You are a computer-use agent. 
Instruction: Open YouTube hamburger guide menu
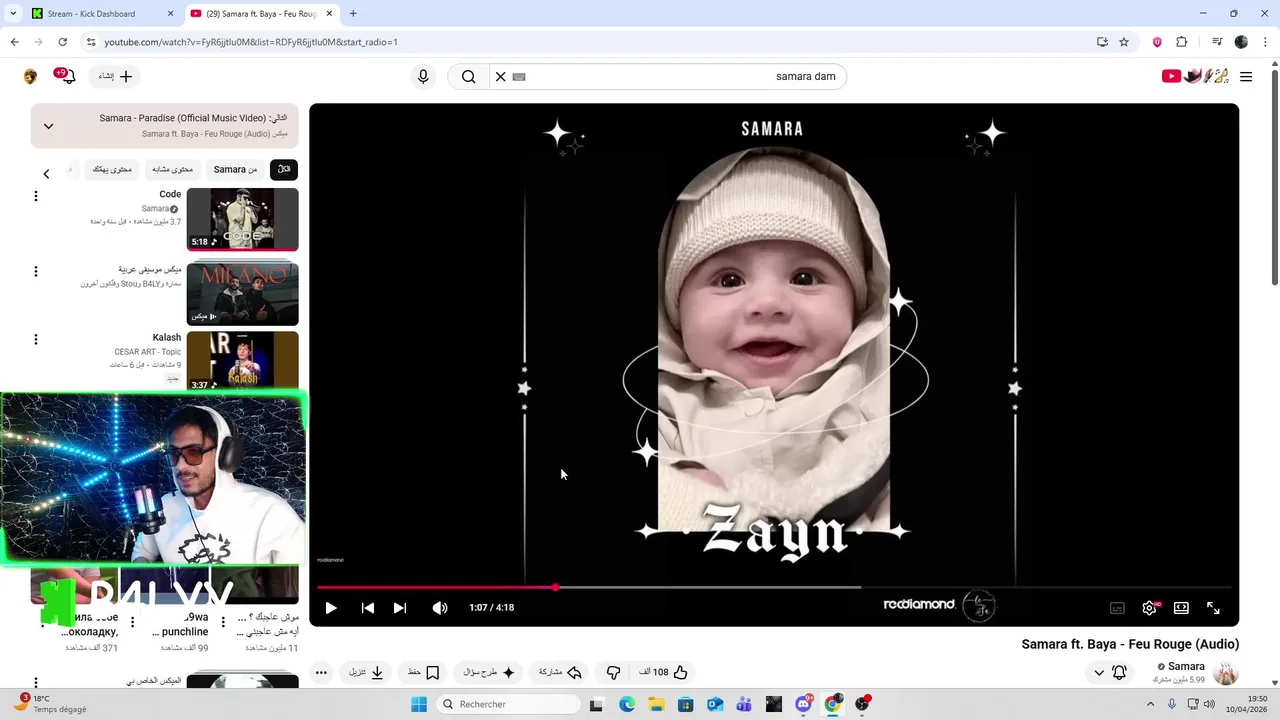[x=1246, y=77]
